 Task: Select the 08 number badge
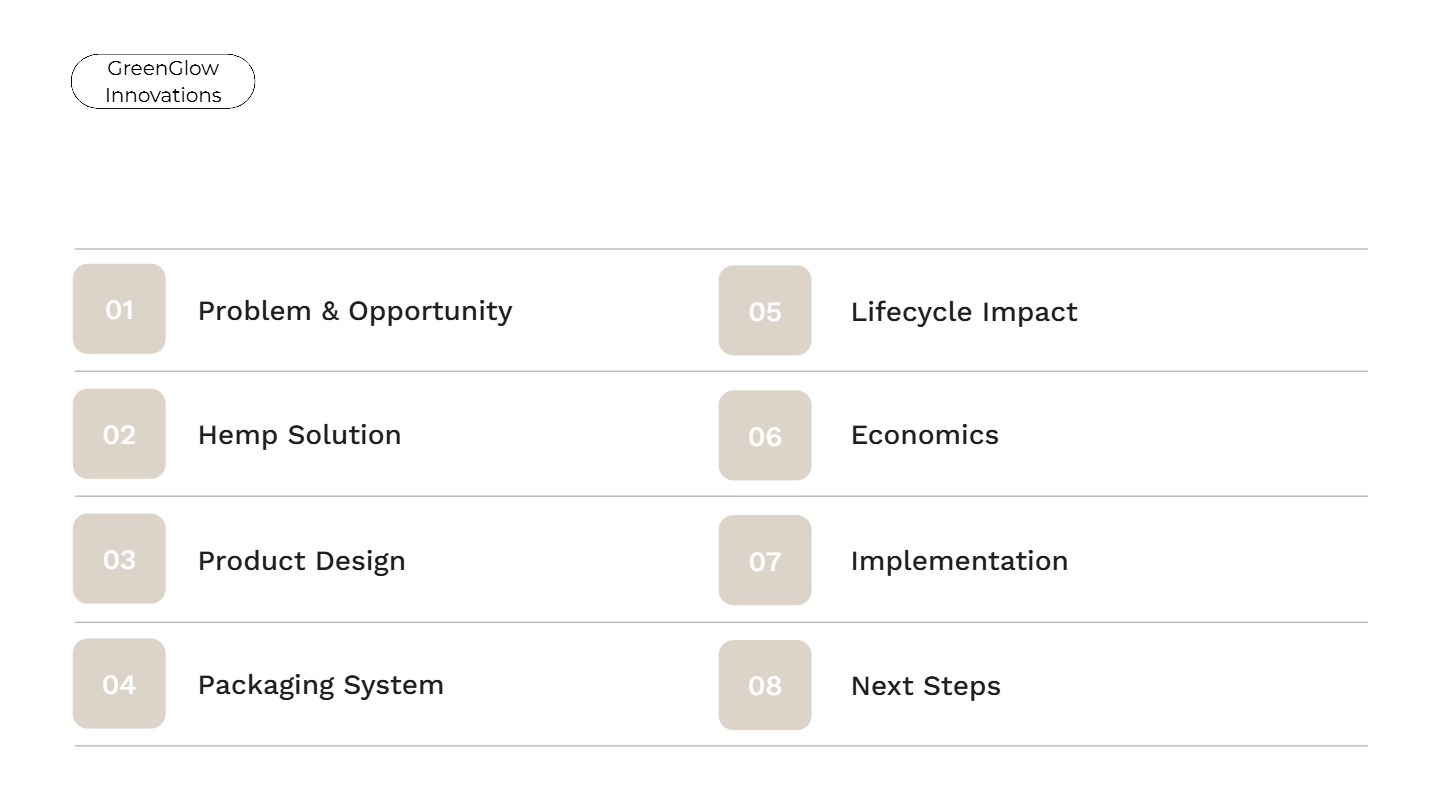pyautogui.click(x=765, y=685)
